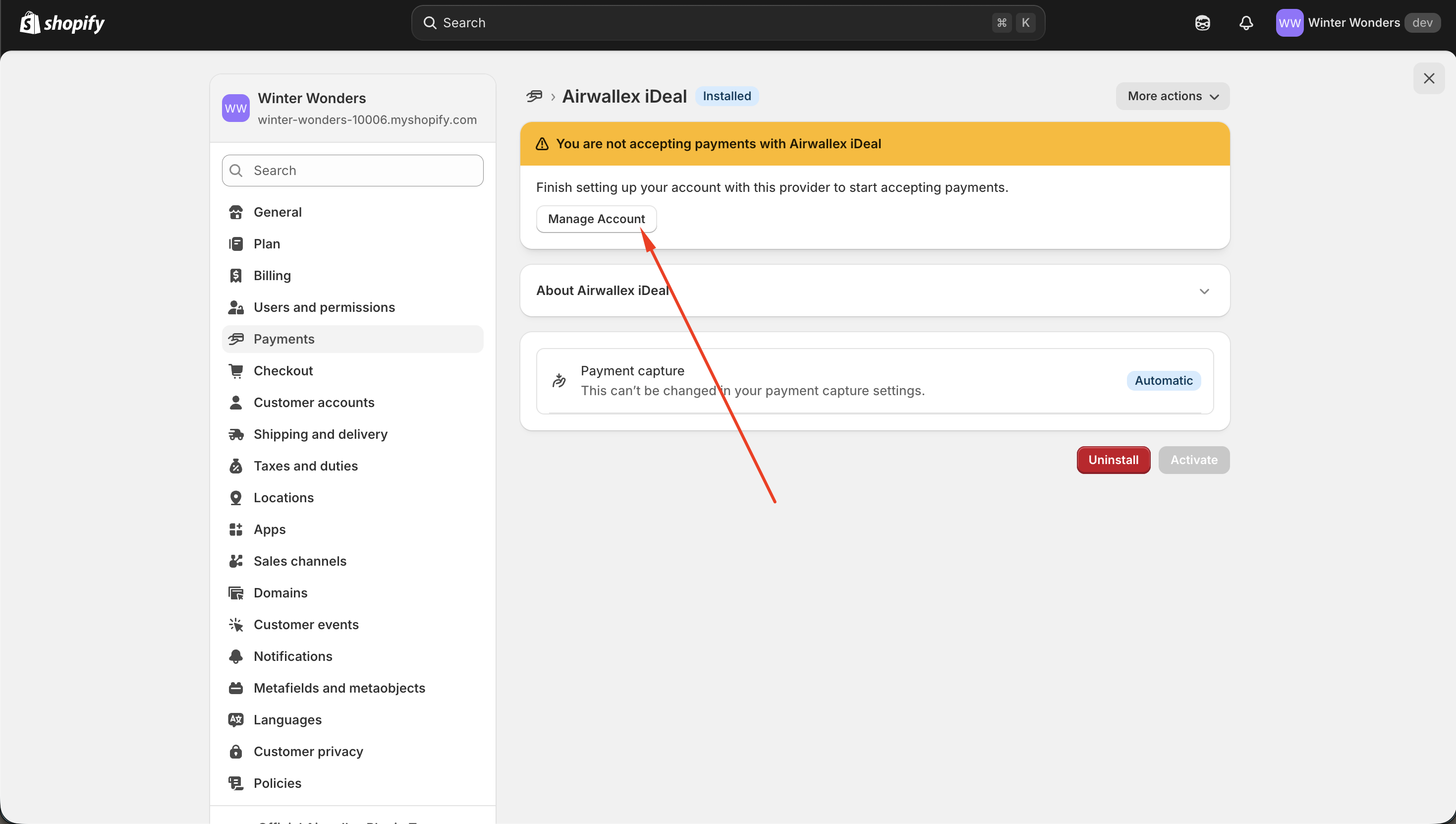This screenshot has height=824, width=1456.
Task: Click the Airwallex iDeal provider icon in breadcrumb
Action: [x=534, y=96]
